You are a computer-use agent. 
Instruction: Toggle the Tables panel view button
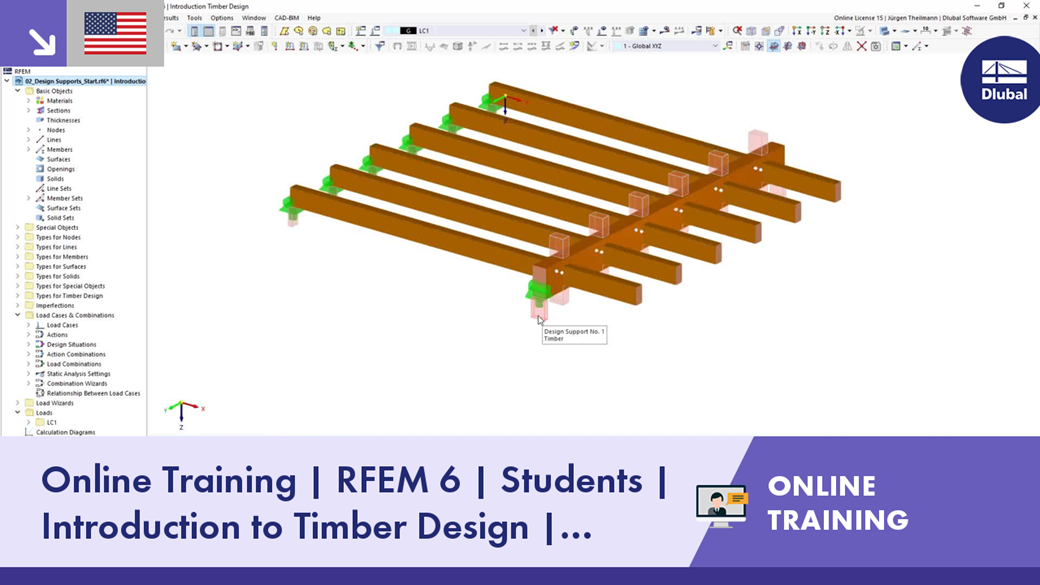pos(208,31)
